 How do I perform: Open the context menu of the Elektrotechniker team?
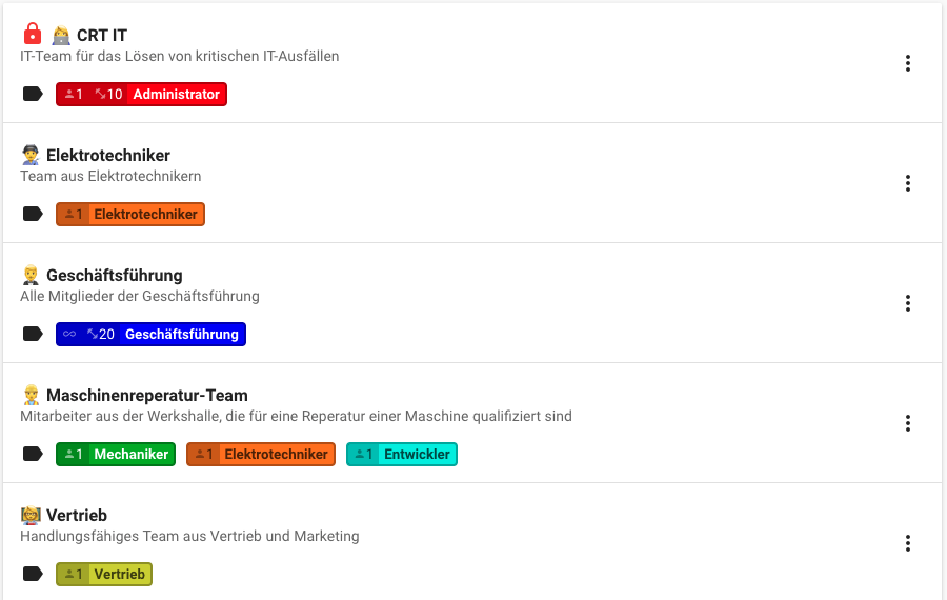tap(908, 183)
